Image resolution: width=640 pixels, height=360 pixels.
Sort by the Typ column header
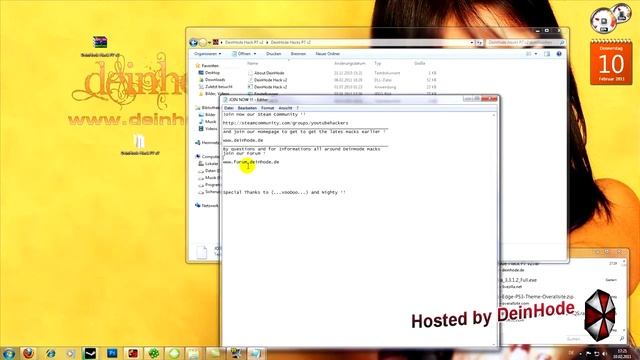point(378,63)
